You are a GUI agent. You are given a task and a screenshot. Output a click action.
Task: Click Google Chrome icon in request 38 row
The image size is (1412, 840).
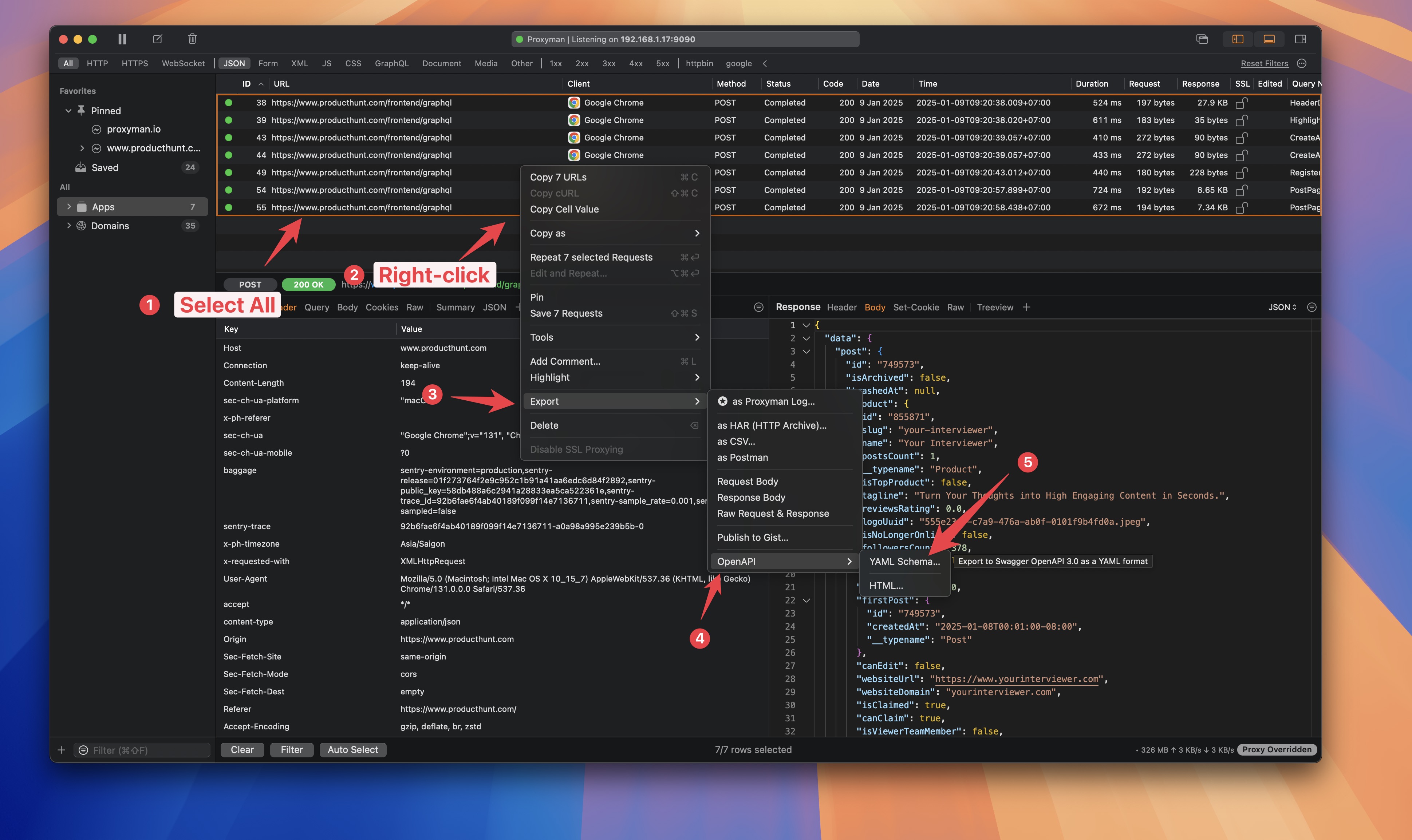click(x=573, y=103)
